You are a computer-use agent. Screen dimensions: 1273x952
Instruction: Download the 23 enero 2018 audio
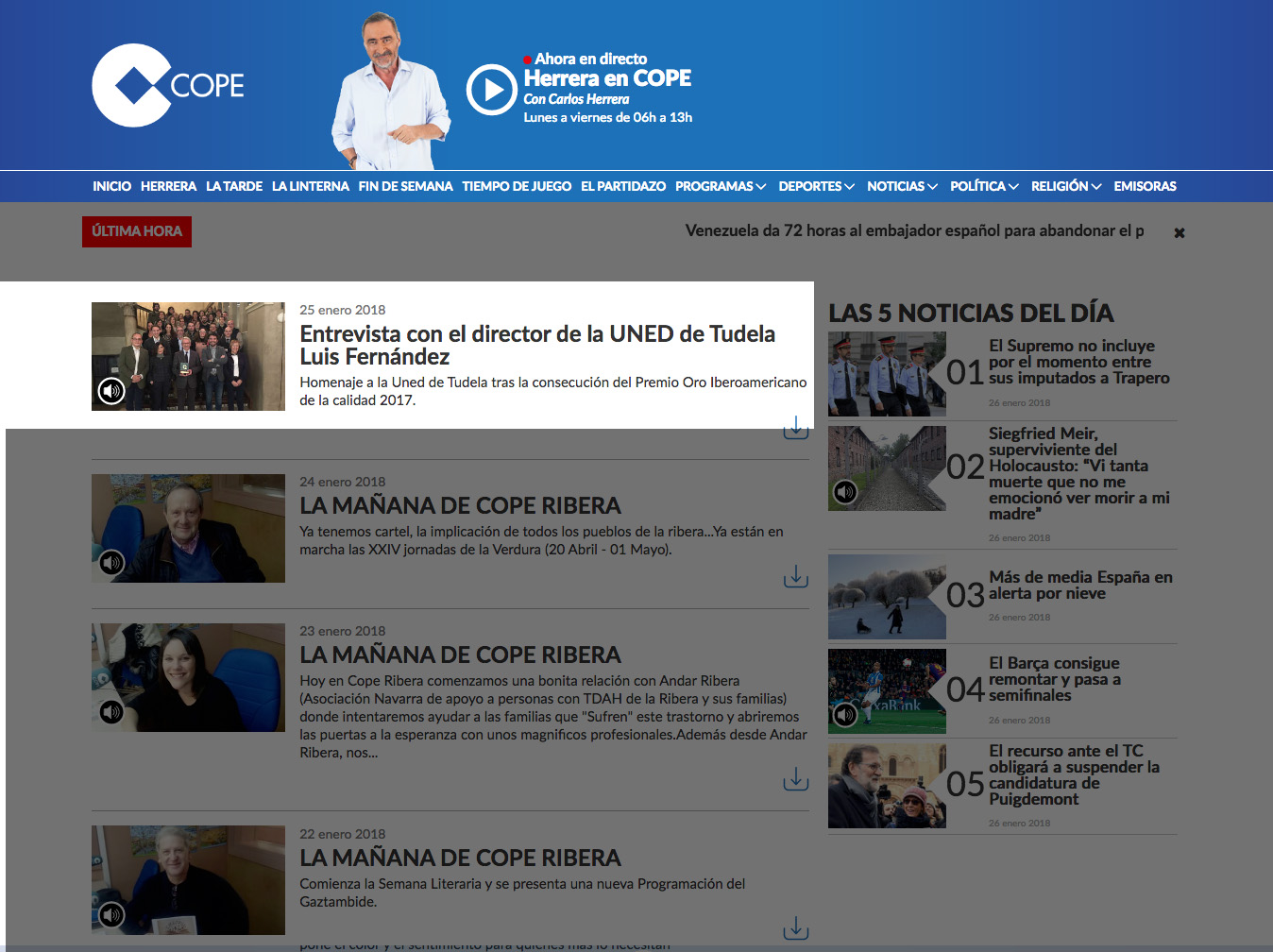pos(796,778)
